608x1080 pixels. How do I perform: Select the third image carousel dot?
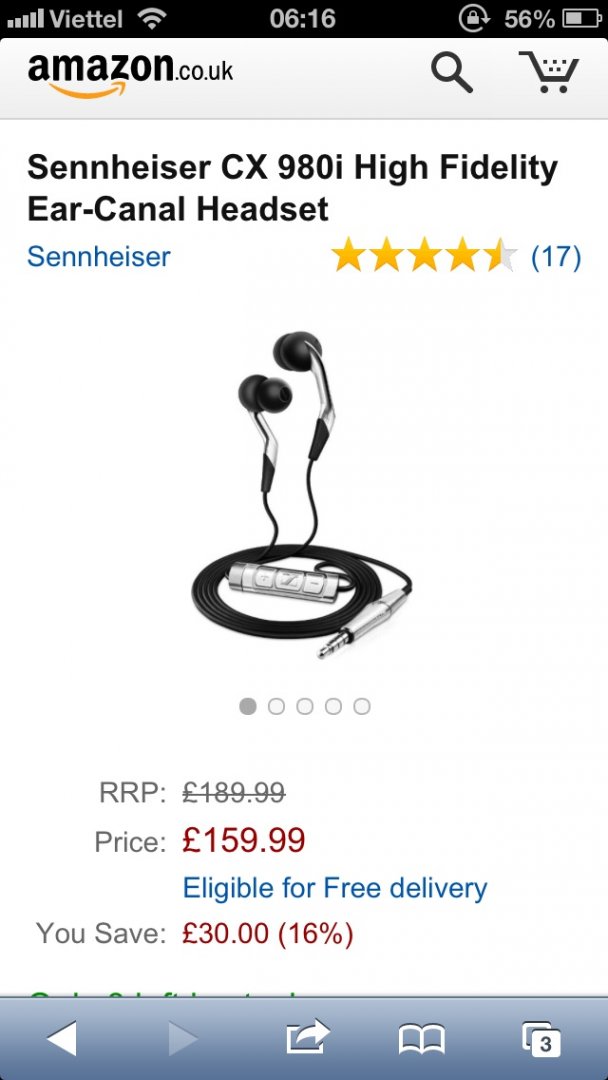pos(305,706)
